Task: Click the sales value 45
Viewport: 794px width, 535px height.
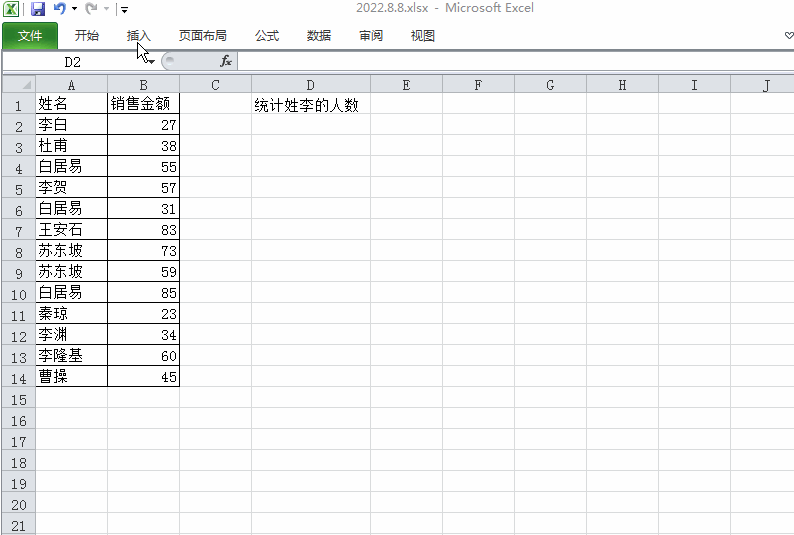Action: [143, 377]
